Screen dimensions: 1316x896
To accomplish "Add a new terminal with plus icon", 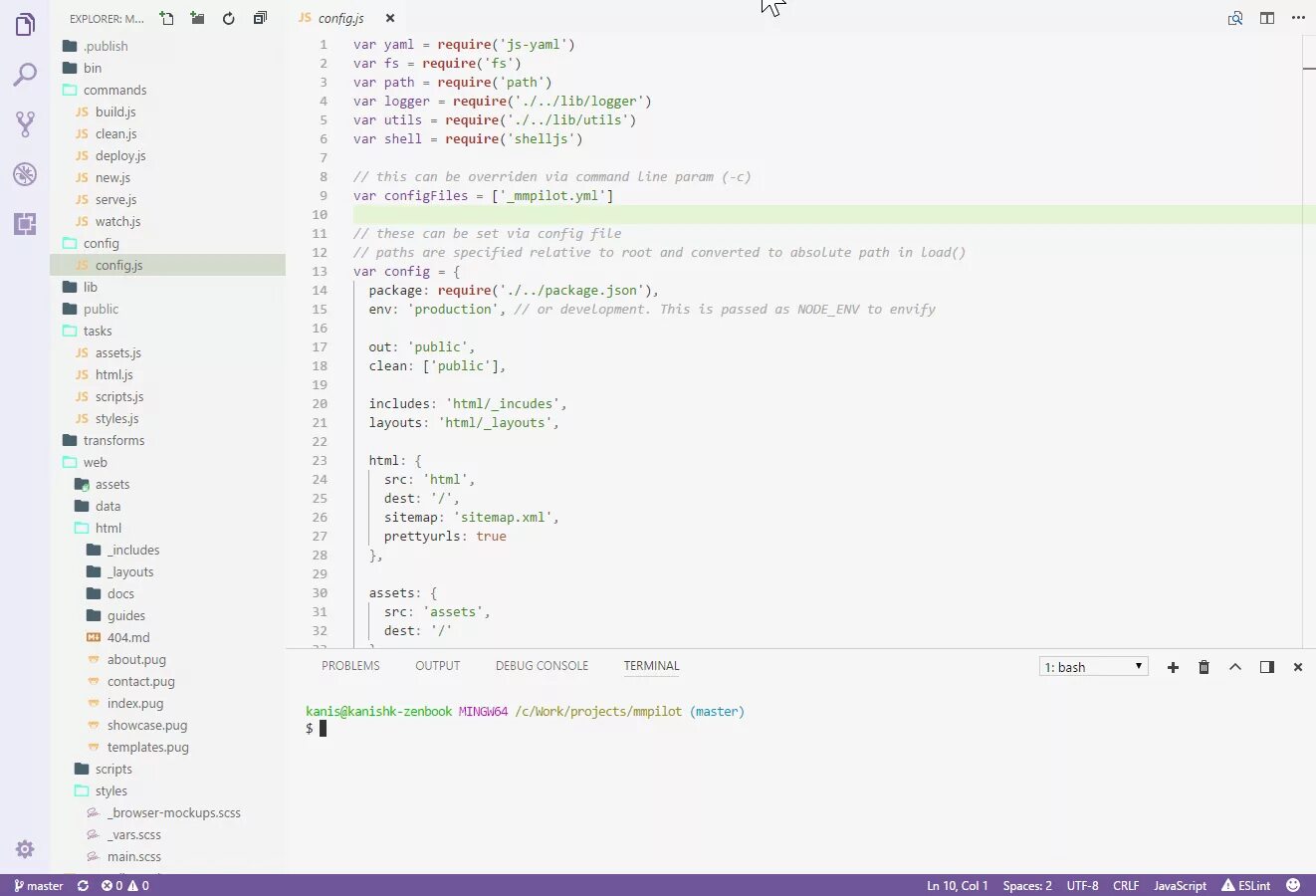I will click(x=1173, y=667).
